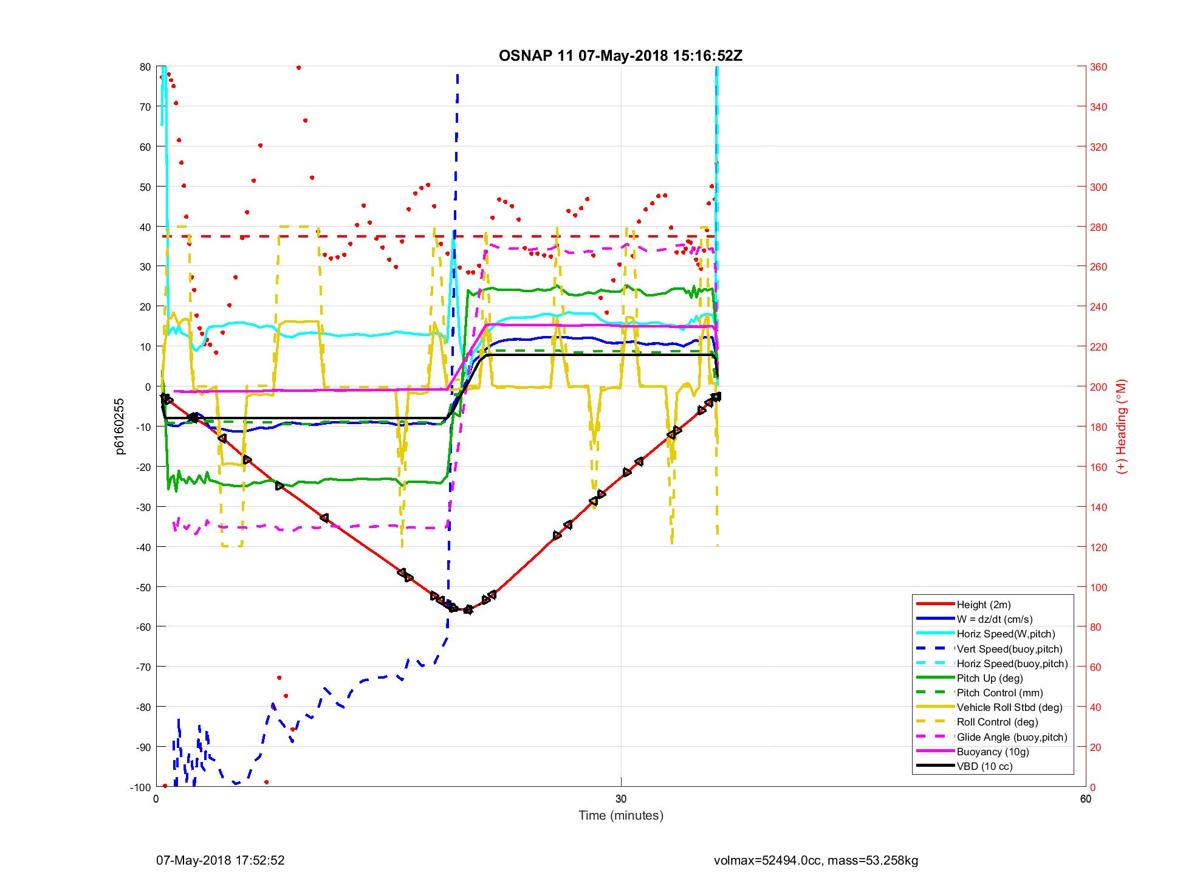1200x885 pixels.
Task: Click the plot title "OSNAP 11 07-May-2018 15:16:52Z"
Action: (620, 55)
